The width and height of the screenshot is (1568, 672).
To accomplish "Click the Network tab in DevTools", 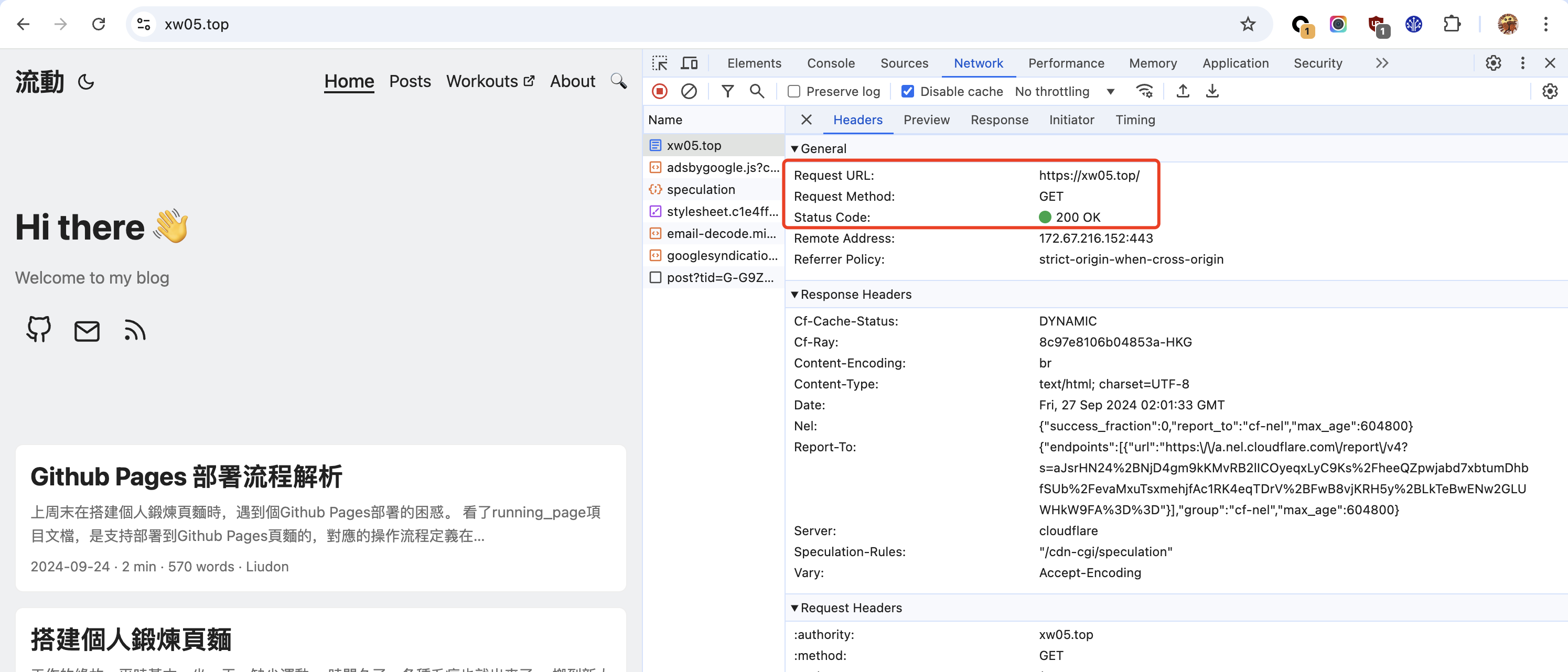I will [x=978, y=62].
